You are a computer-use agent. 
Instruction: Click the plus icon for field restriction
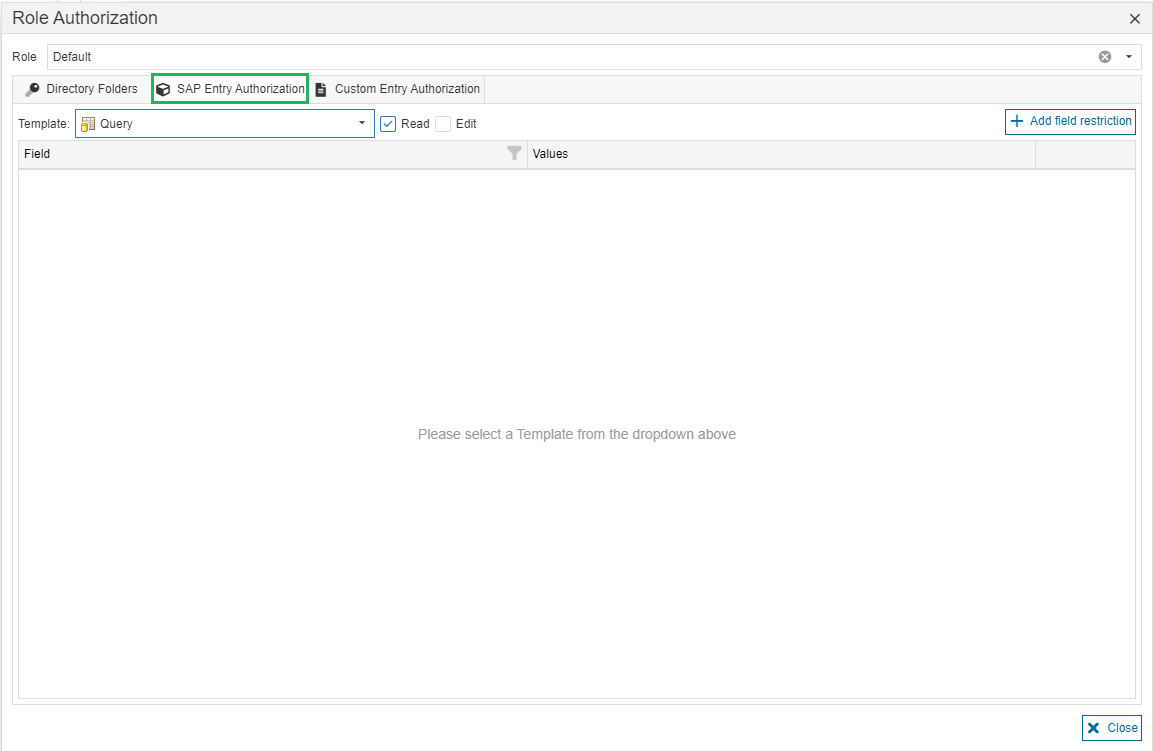1017,121
